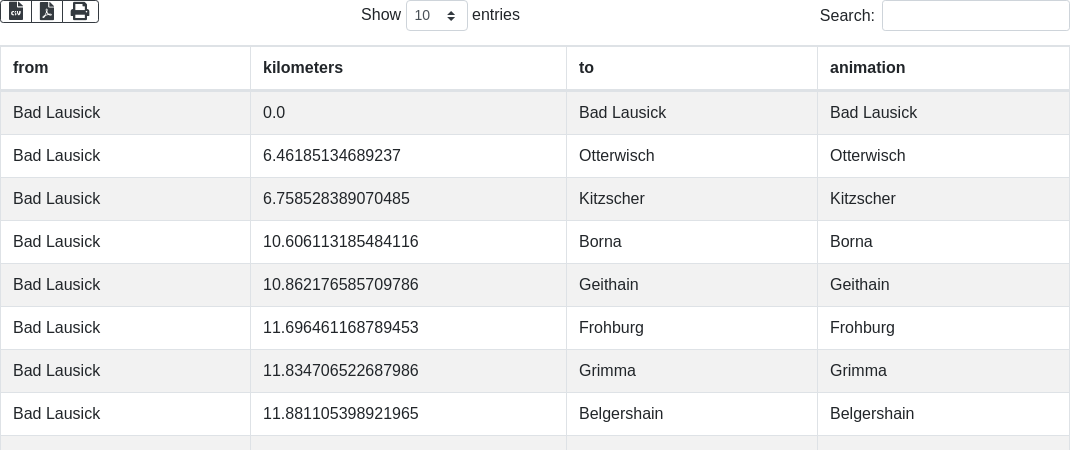The height and width of the screenshot is (450, 1070).
Task: Click the 0.0 kilometers cell
Action: pos(274,113)
